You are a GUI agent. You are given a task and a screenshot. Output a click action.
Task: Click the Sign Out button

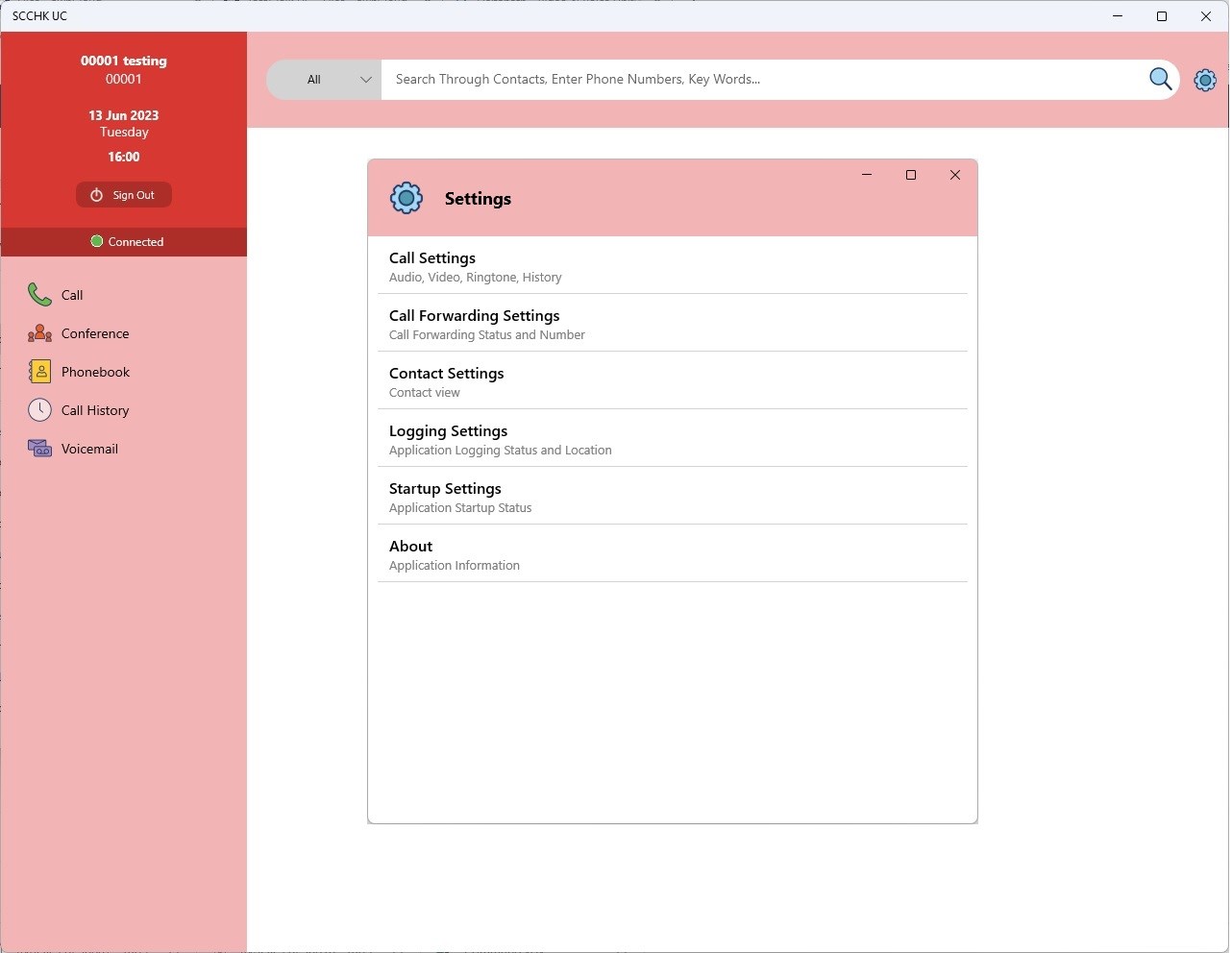[124, 195]
